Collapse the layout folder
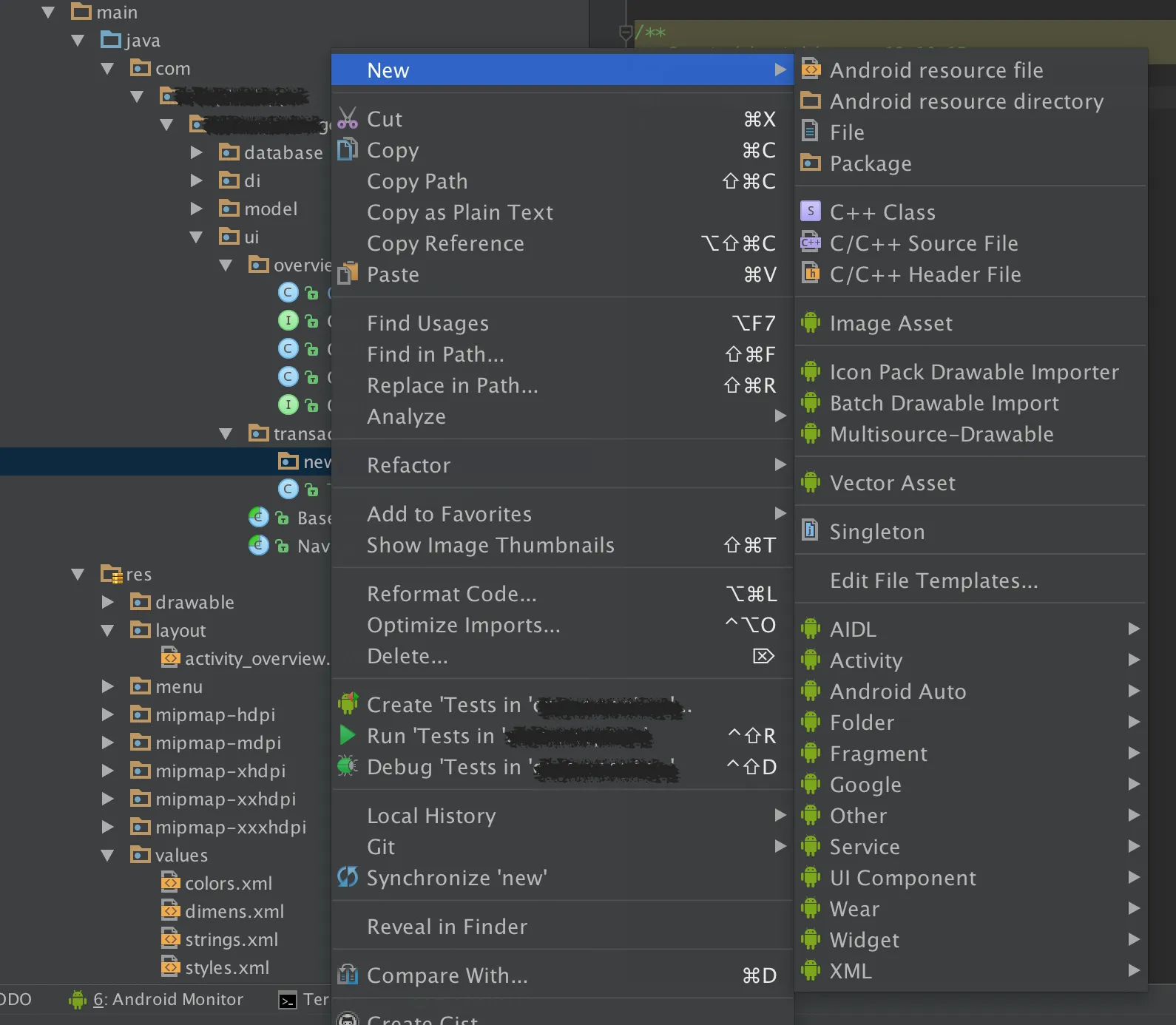This screenshot has height=1025, width=1176. pos(107,630)
